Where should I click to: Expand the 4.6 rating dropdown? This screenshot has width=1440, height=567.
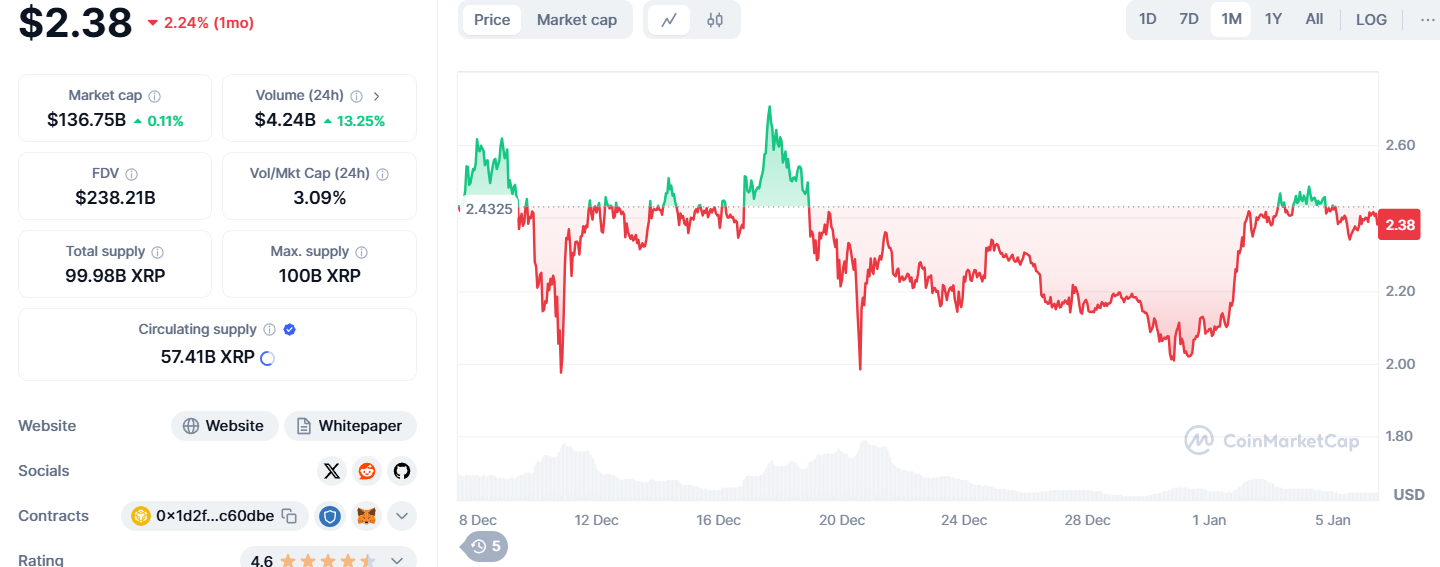[x=397, y=560]
